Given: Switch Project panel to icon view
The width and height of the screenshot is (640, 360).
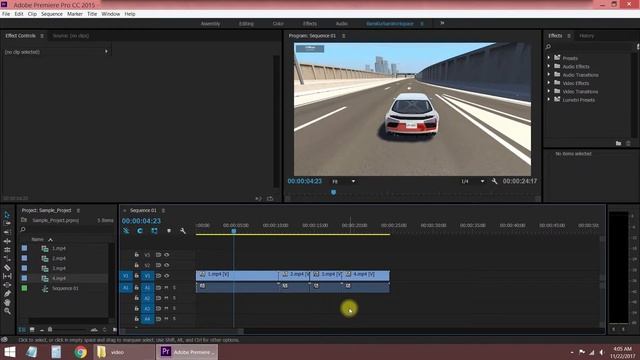Looking at the screenshot, I should [x=32, y=329].
